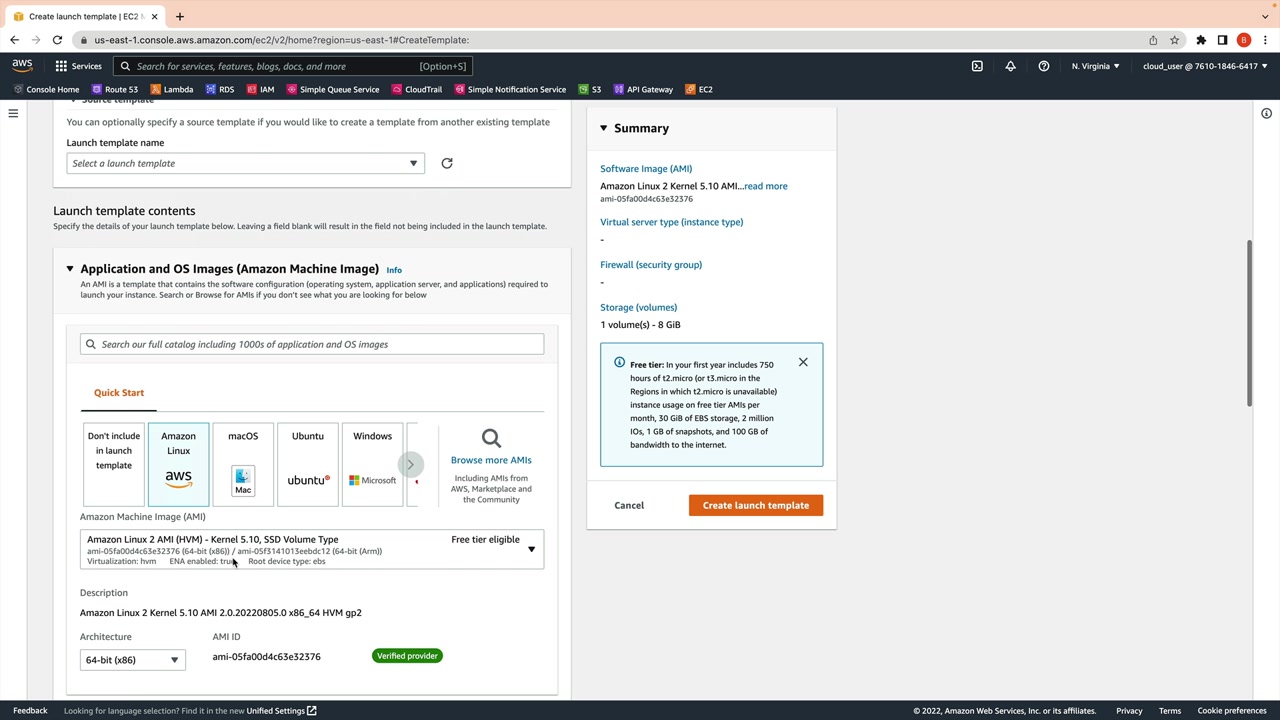
Task: Open the N. Virginia region selector
Action: pyautogui.click(x=1096, y=66)
